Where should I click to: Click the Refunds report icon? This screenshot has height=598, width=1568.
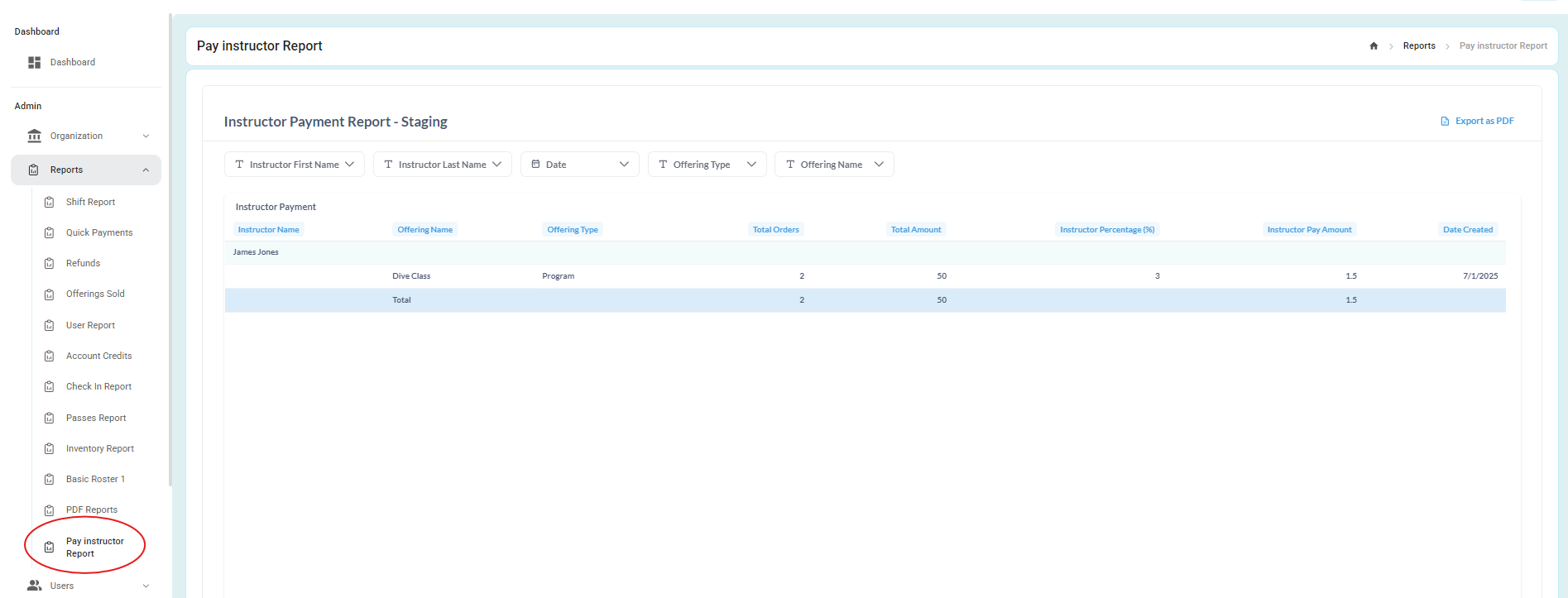49,263
